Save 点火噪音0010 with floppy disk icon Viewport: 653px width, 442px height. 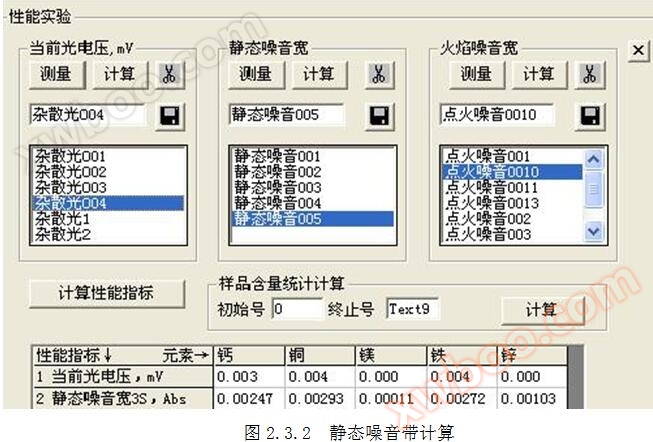[590, 115]
